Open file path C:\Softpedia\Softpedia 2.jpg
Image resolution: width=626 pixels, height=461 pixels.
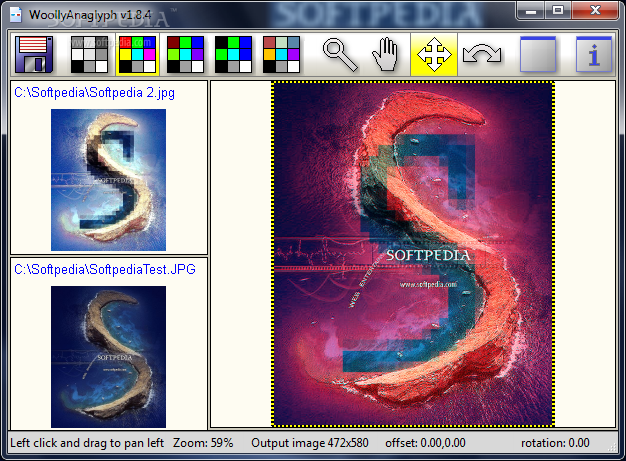click(94, 93)
